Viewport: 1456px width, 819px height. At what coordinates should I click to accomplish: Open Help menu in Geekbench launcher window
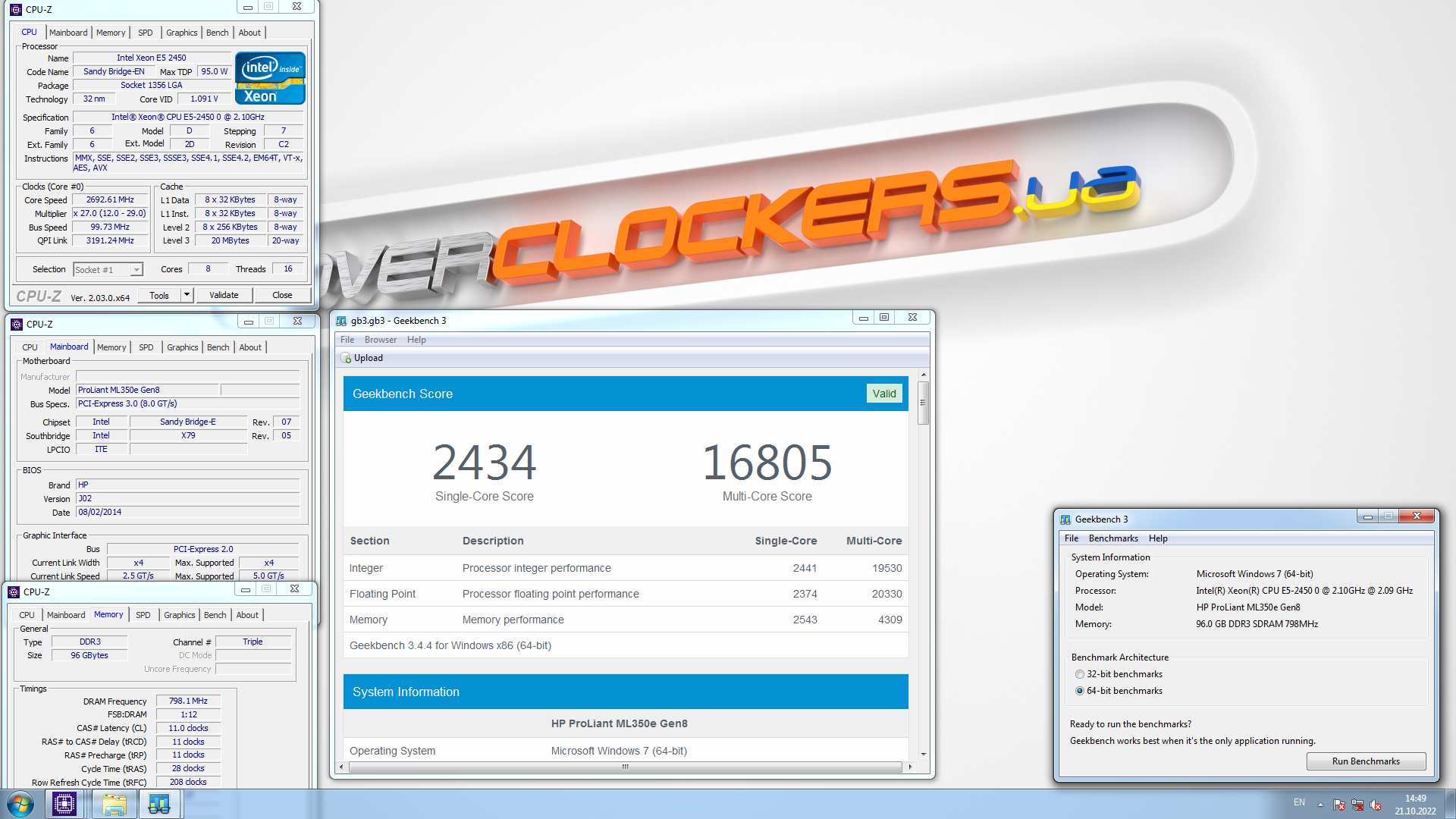(1158, 538)
